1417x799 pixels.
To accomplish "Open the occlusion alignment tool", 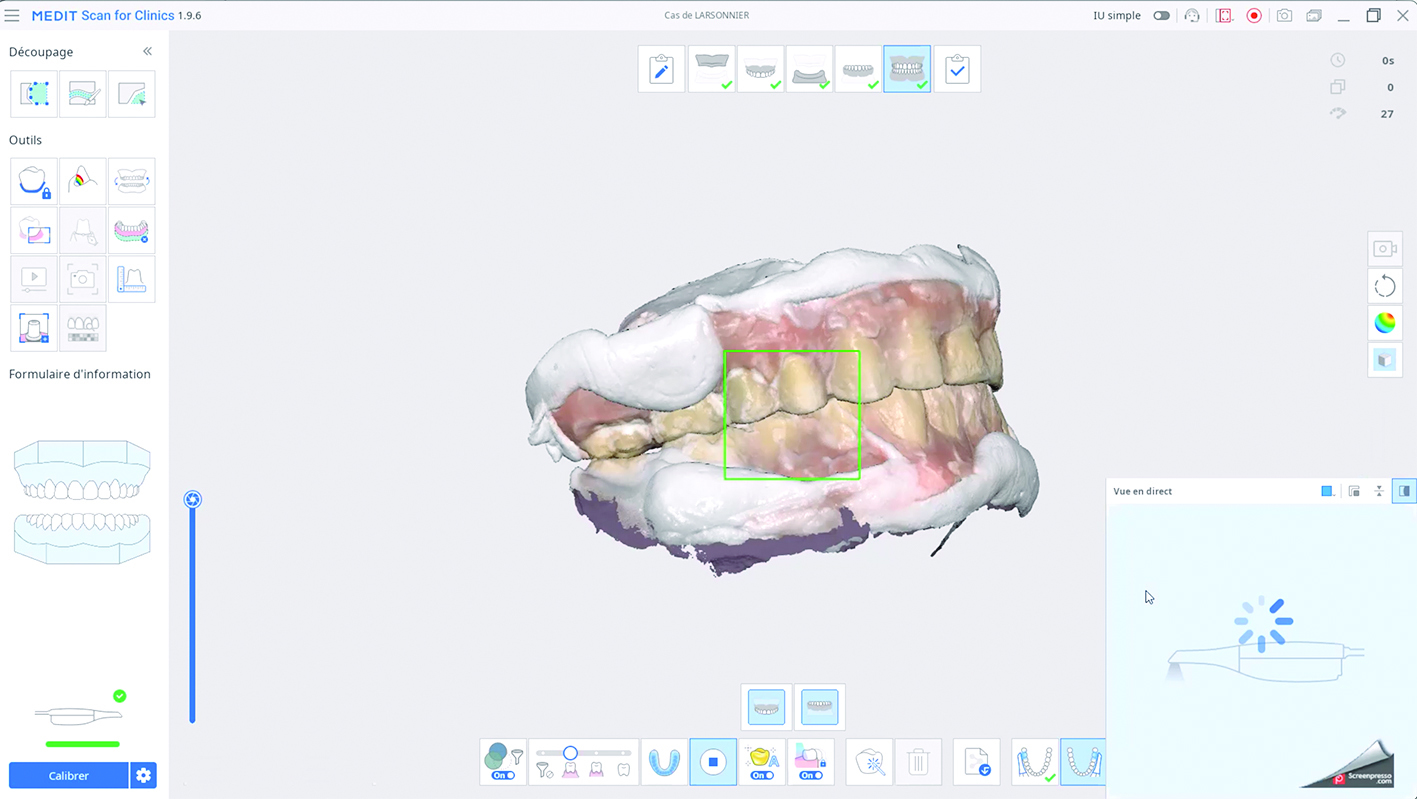I will [x=131, y=181].
